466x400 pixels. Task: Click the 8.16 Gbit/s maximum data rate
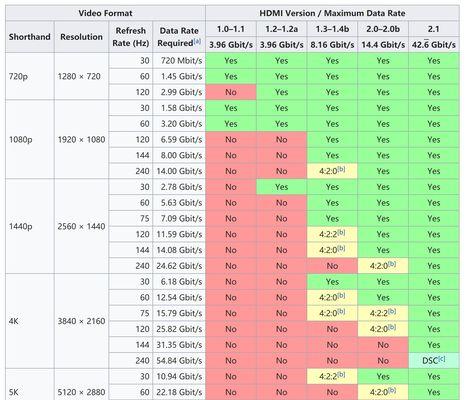[332, 45]
